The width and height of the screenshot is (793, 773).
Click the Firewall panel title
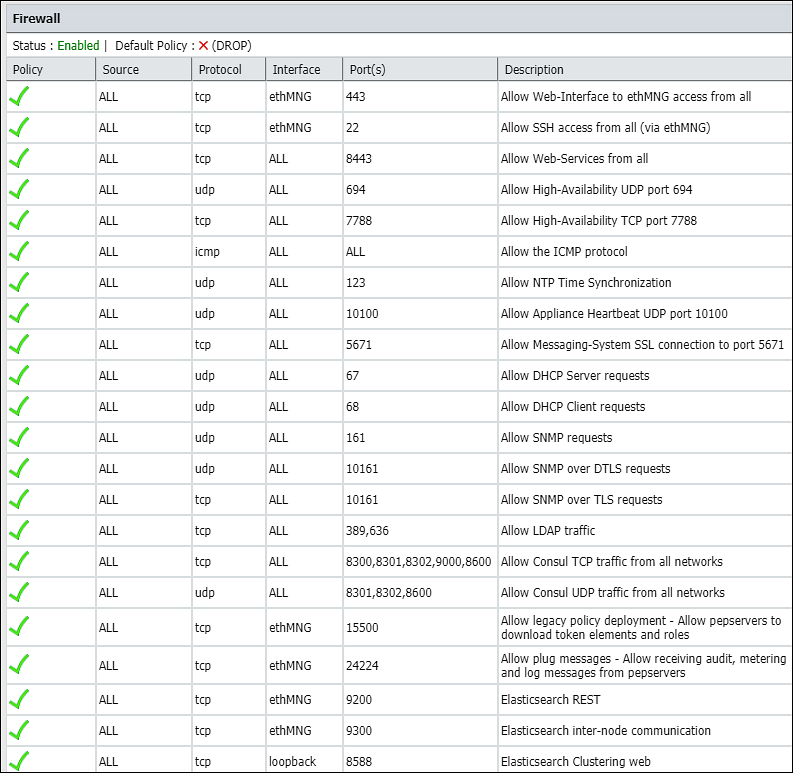point(36,19)
